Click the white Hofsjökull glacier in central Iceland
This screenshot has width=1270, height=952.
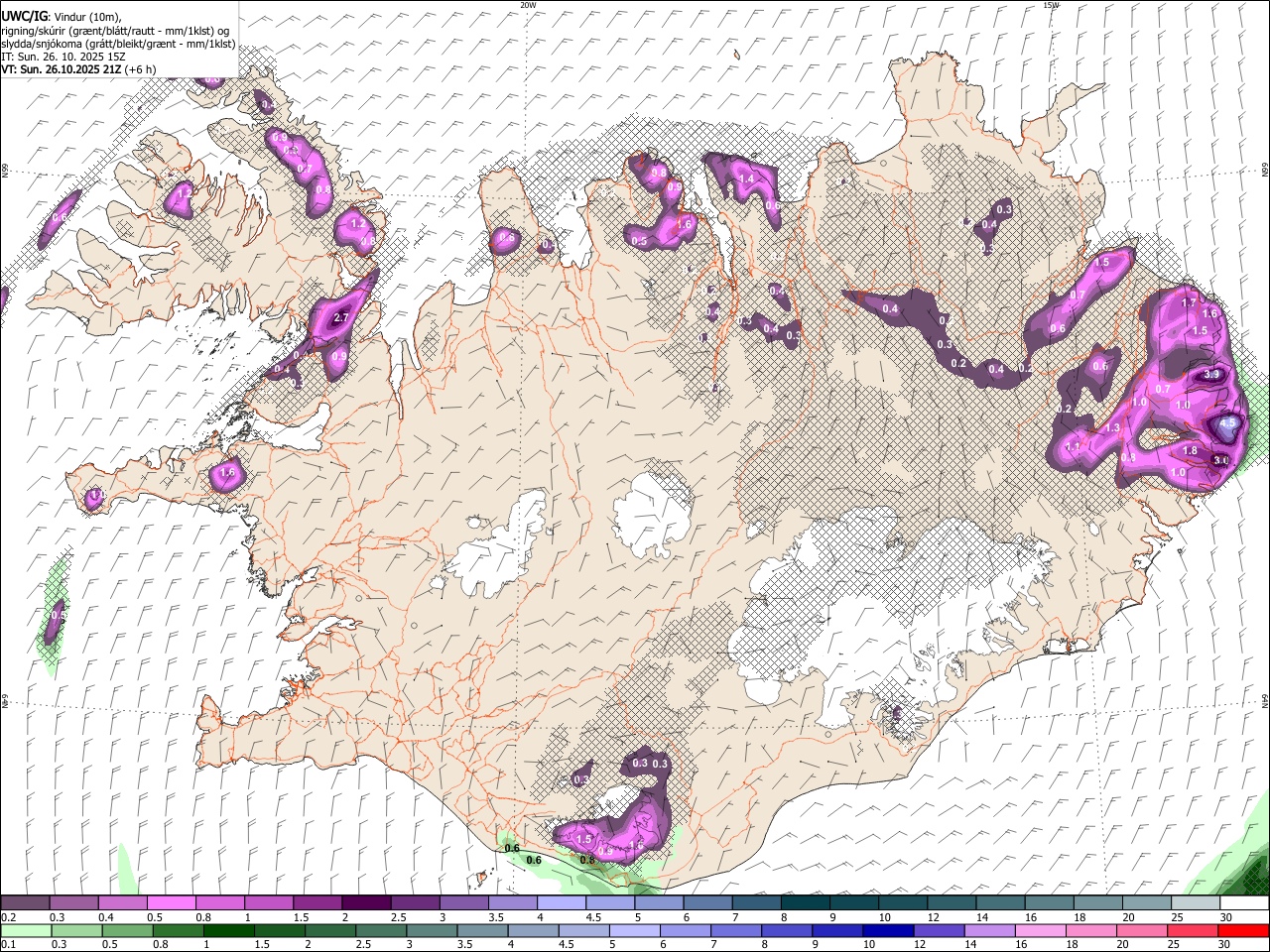pyautogui.click(x=652, y=514)
